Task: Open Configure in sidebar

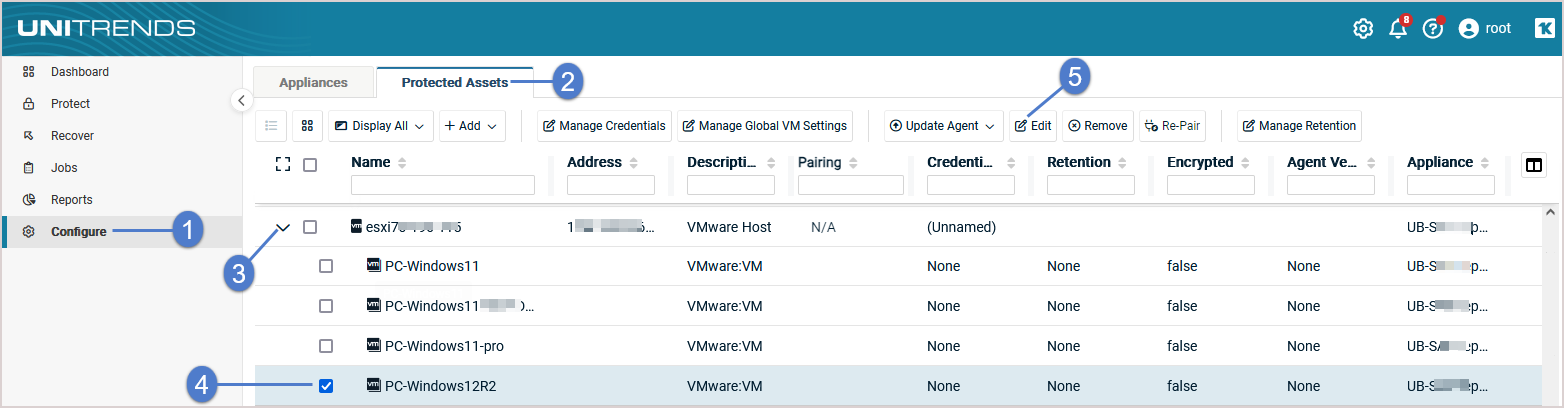Action: click(x=120, y=232)
